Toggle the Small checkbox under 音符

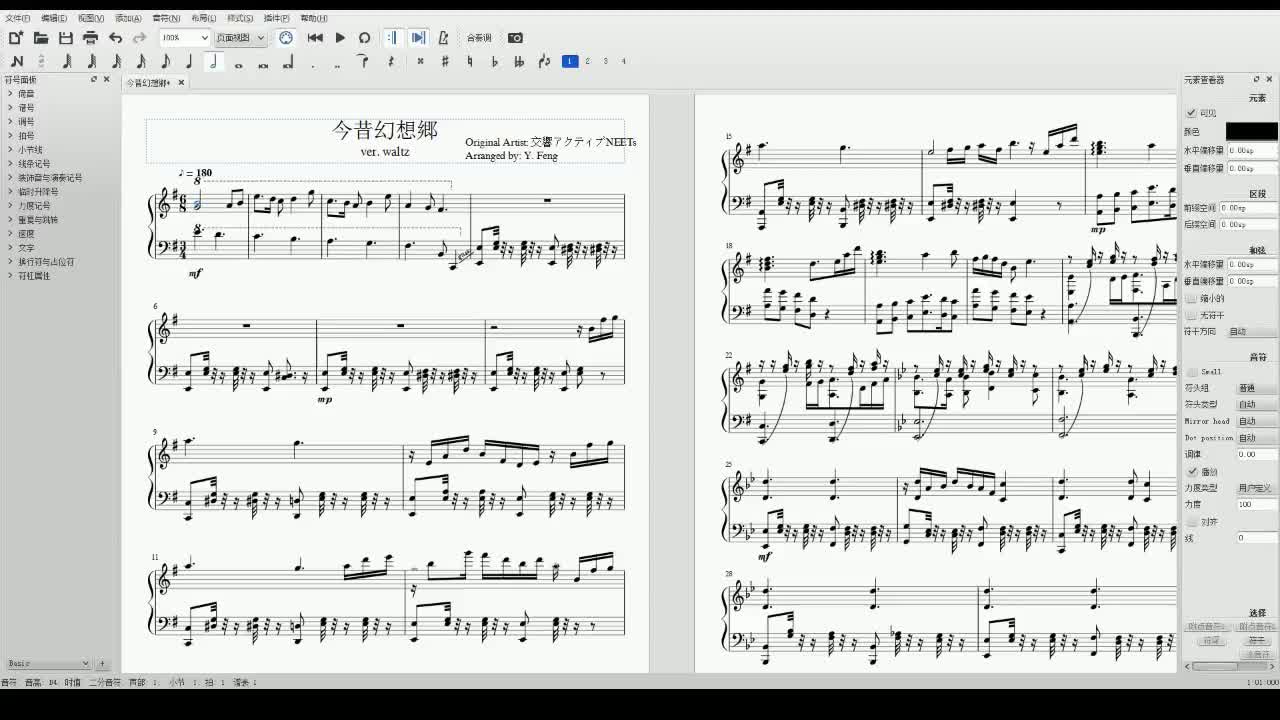coord(1191,372)
